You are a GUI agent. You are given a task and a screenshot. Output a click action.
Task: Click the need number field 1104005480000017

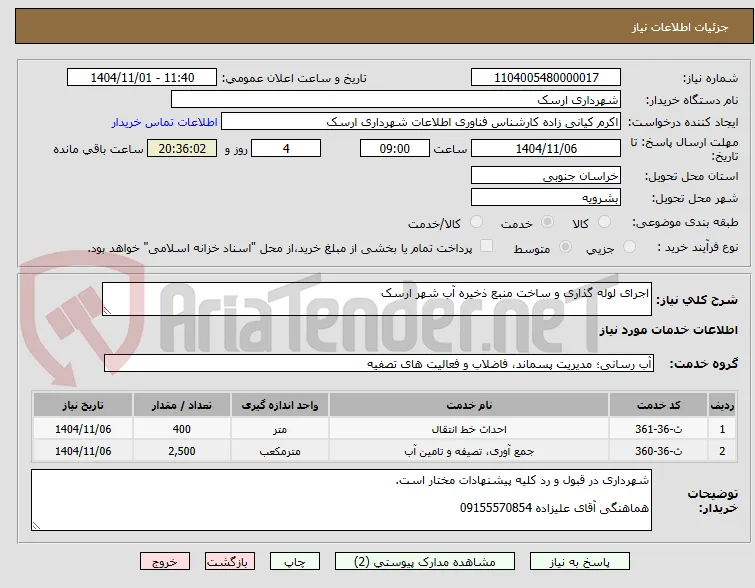point(546,78)
